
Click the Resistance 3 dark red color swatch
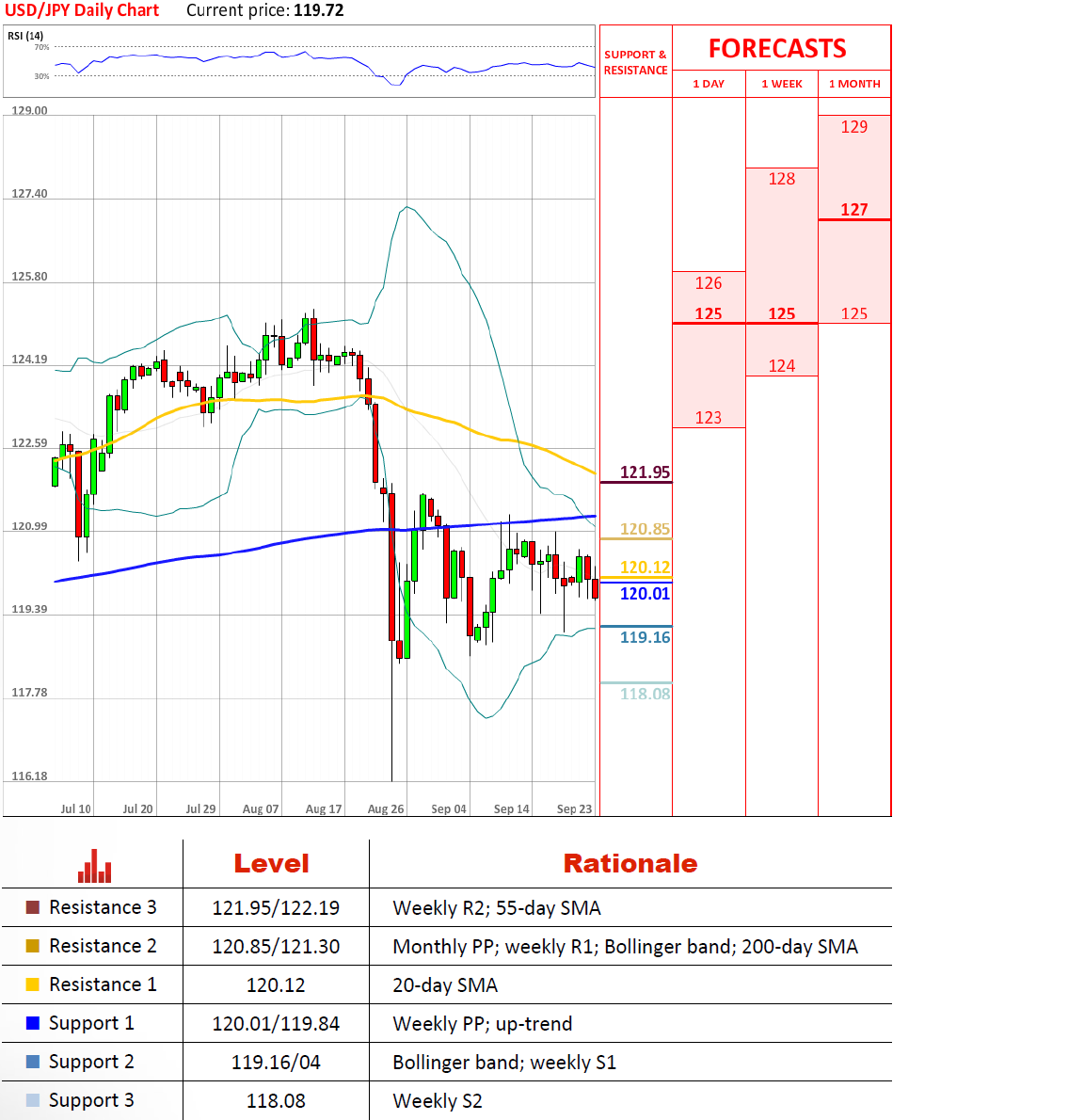click(x=32, y=907)
